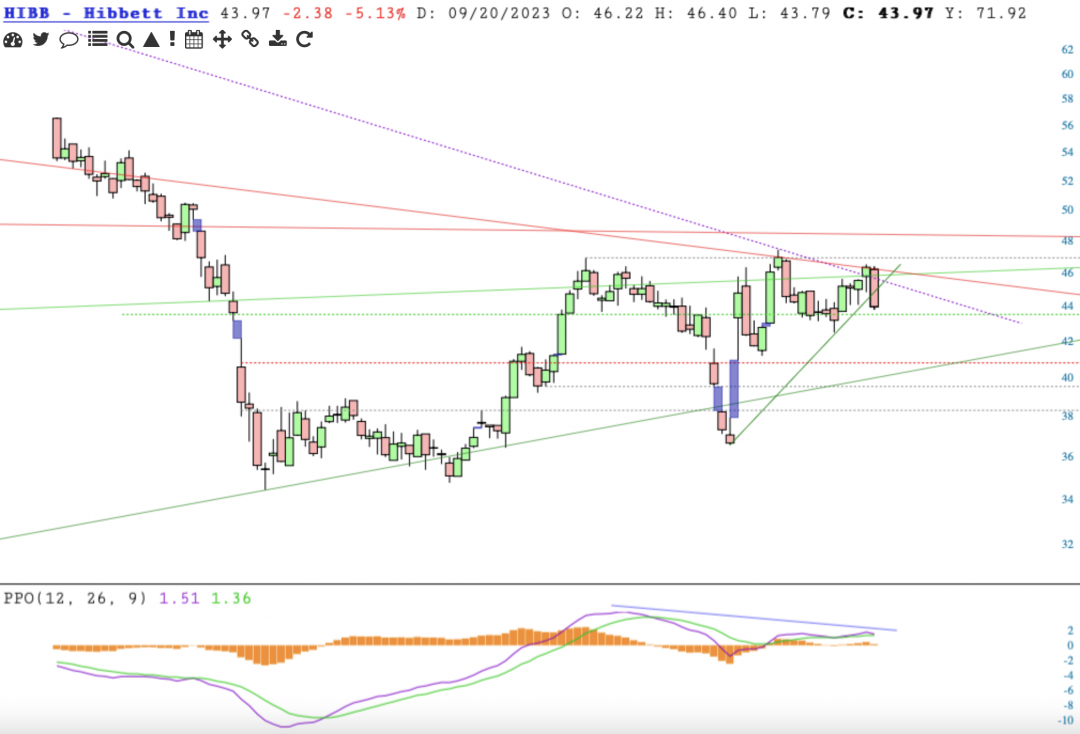Click the green PPO signal value 1.36
Image resolution: width=1080 pixels, height=734 pixels.
[231, 598]
